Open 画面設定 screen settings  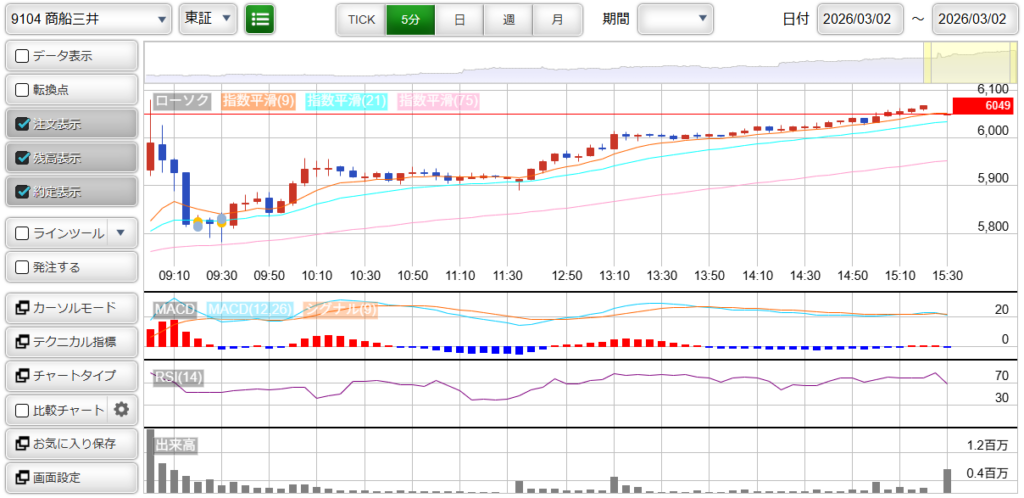point(70,477)
